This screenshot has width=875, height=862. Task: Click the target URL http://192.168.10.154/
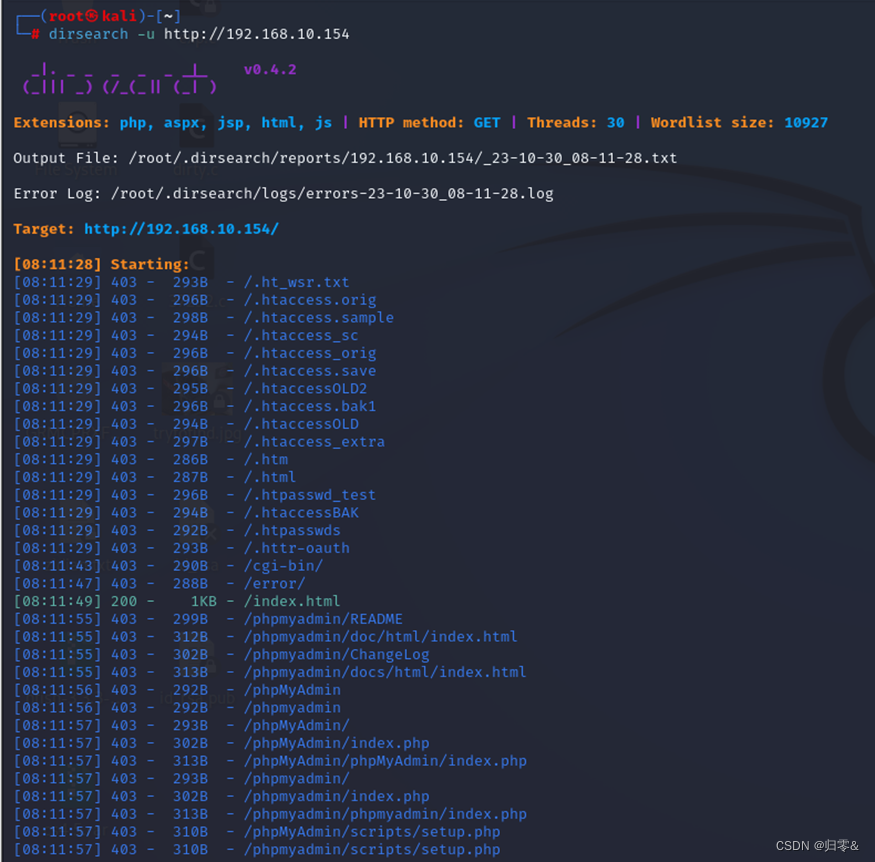(181, 228)
